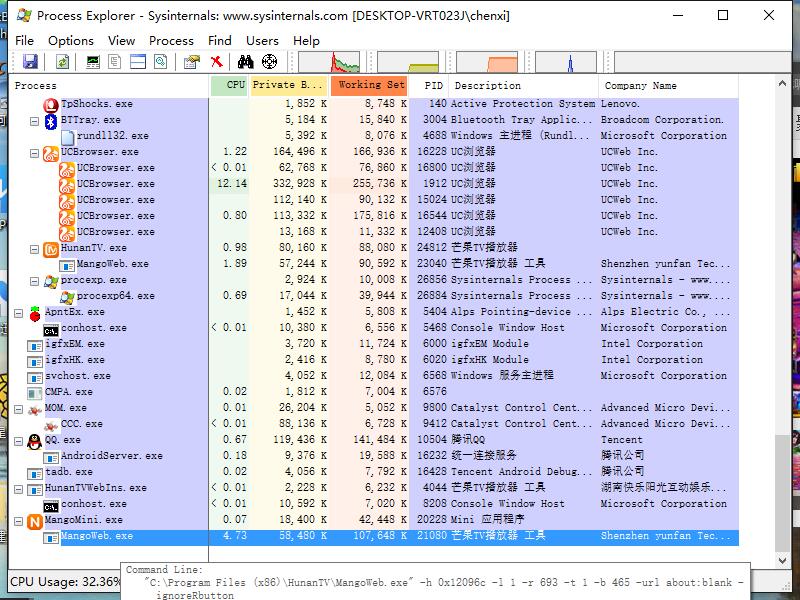Click the CPU Usage status bar entry
The image size is (800, 600).
65,582
